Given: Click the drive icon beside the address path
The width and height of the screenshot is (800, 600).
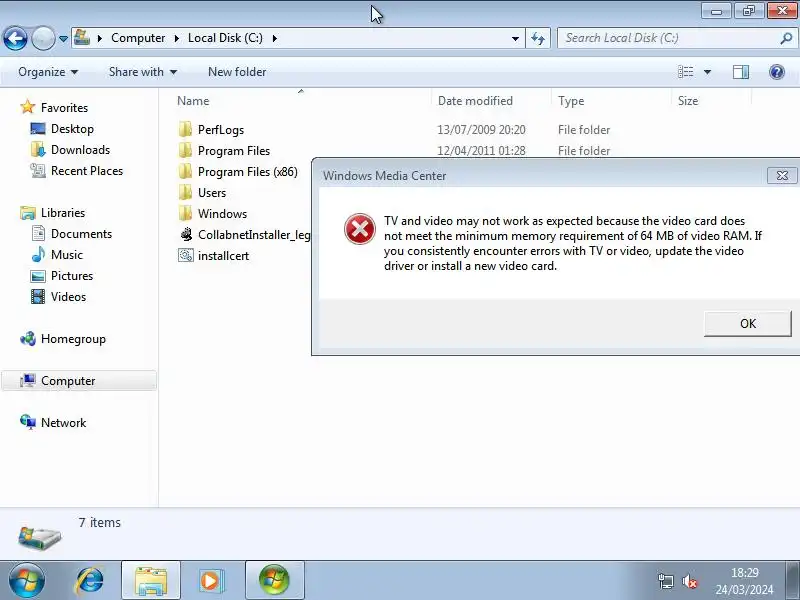Looking at the screenshot, I should click(82, 38).
